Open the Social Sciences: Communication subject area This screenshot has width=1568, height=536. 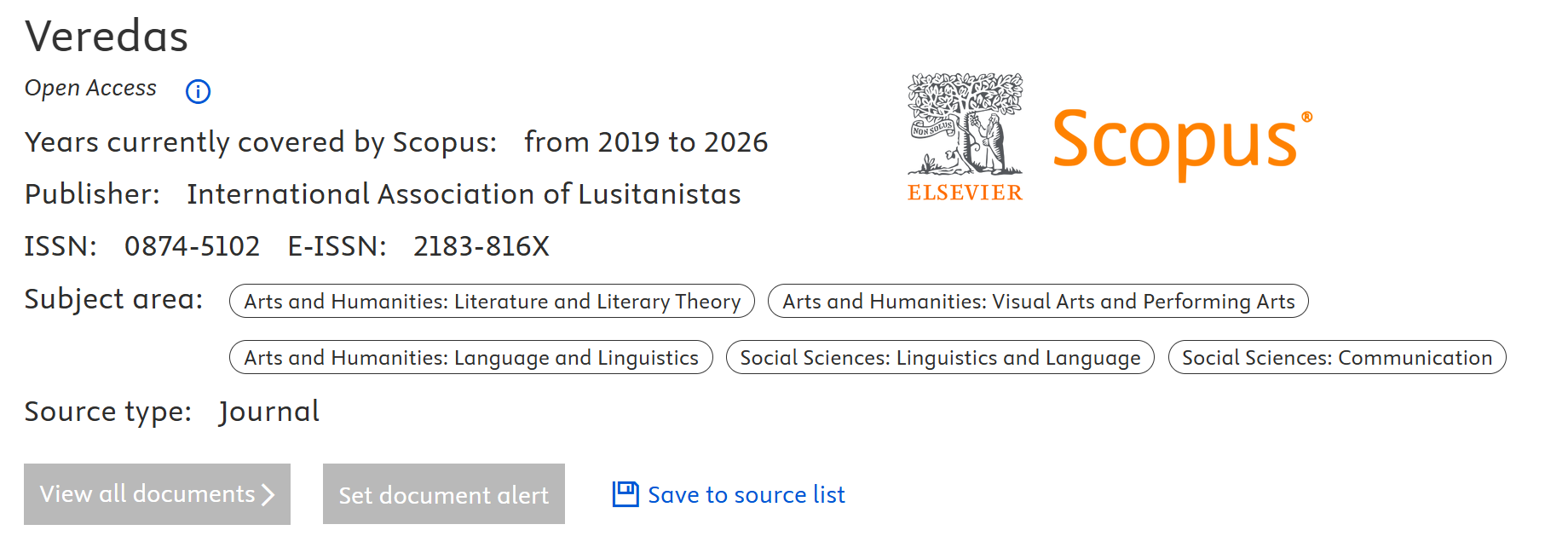click(x=1335, y=357)
